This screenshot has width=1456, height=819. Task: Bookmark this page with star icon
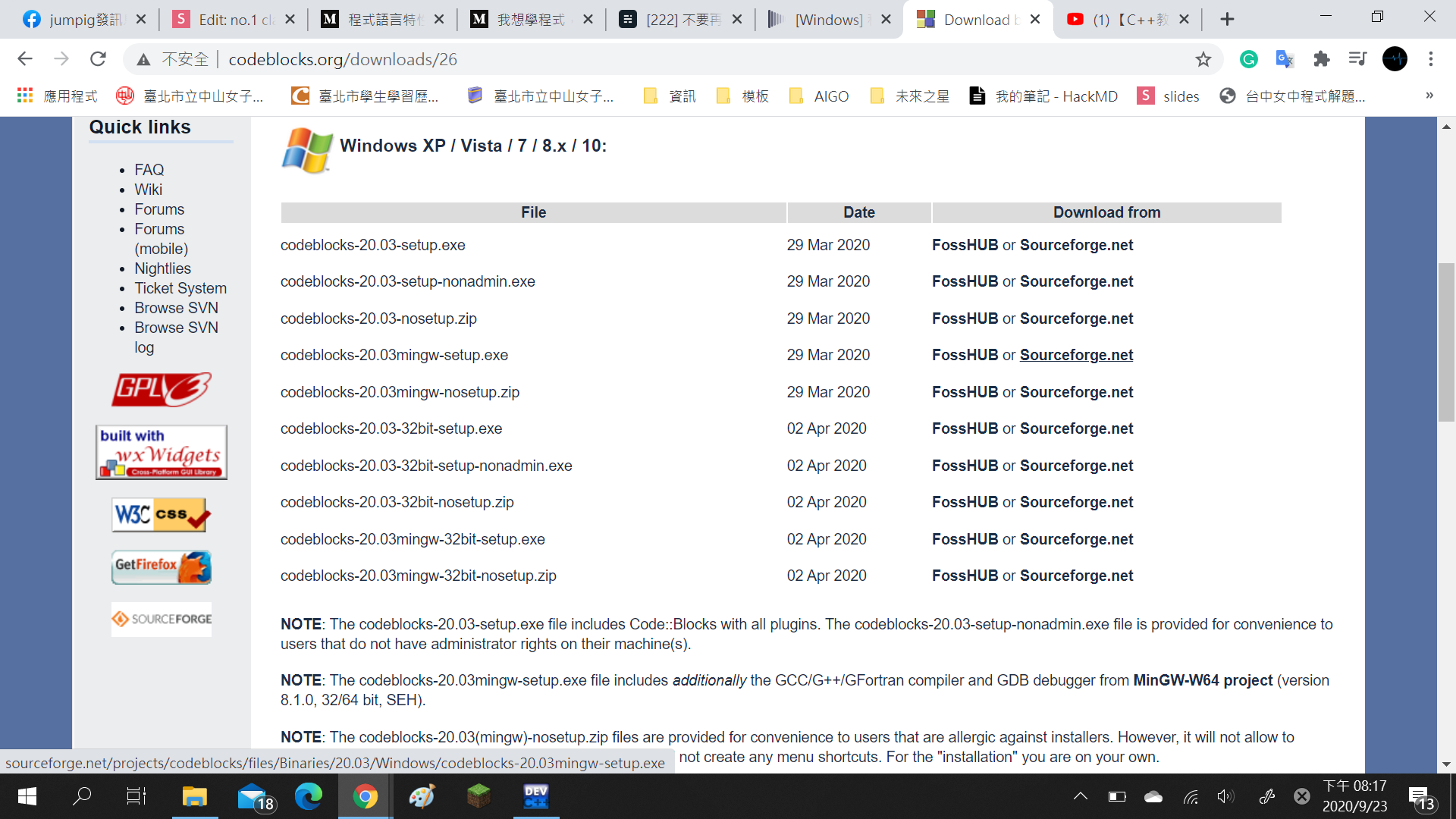1203,59
